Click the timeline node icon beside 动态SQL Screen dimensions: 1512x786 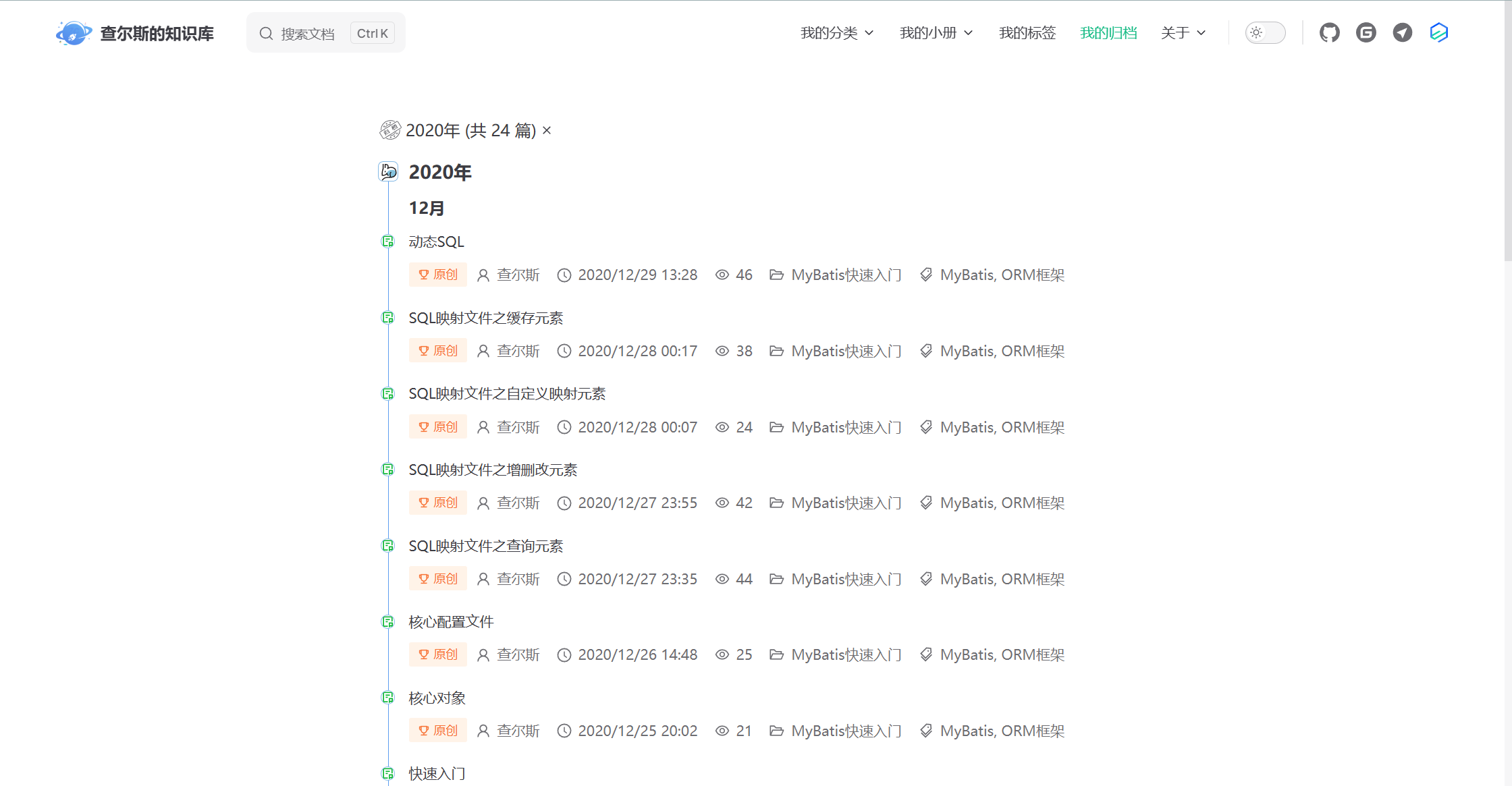(388, 242)
